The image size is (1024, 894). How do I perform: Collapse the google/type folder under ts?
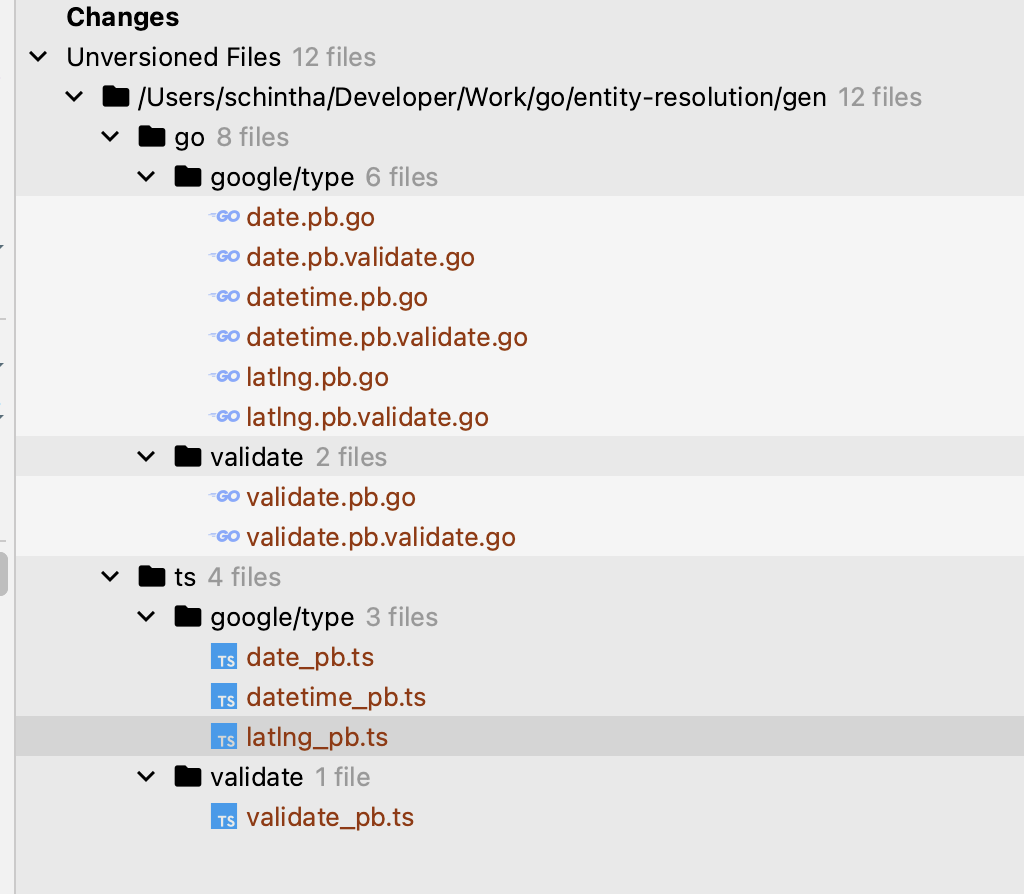point(146,617)
